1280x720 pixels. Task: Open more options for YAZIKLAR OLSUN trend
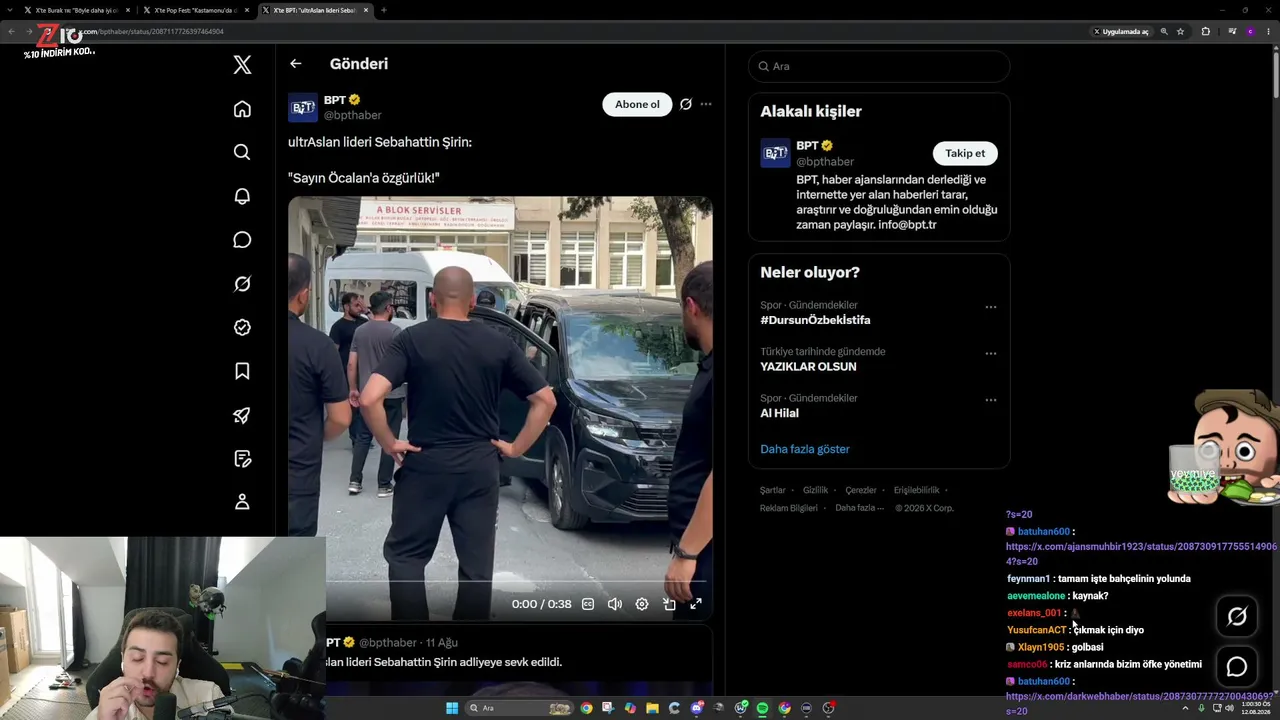click(x=991, y=353)
